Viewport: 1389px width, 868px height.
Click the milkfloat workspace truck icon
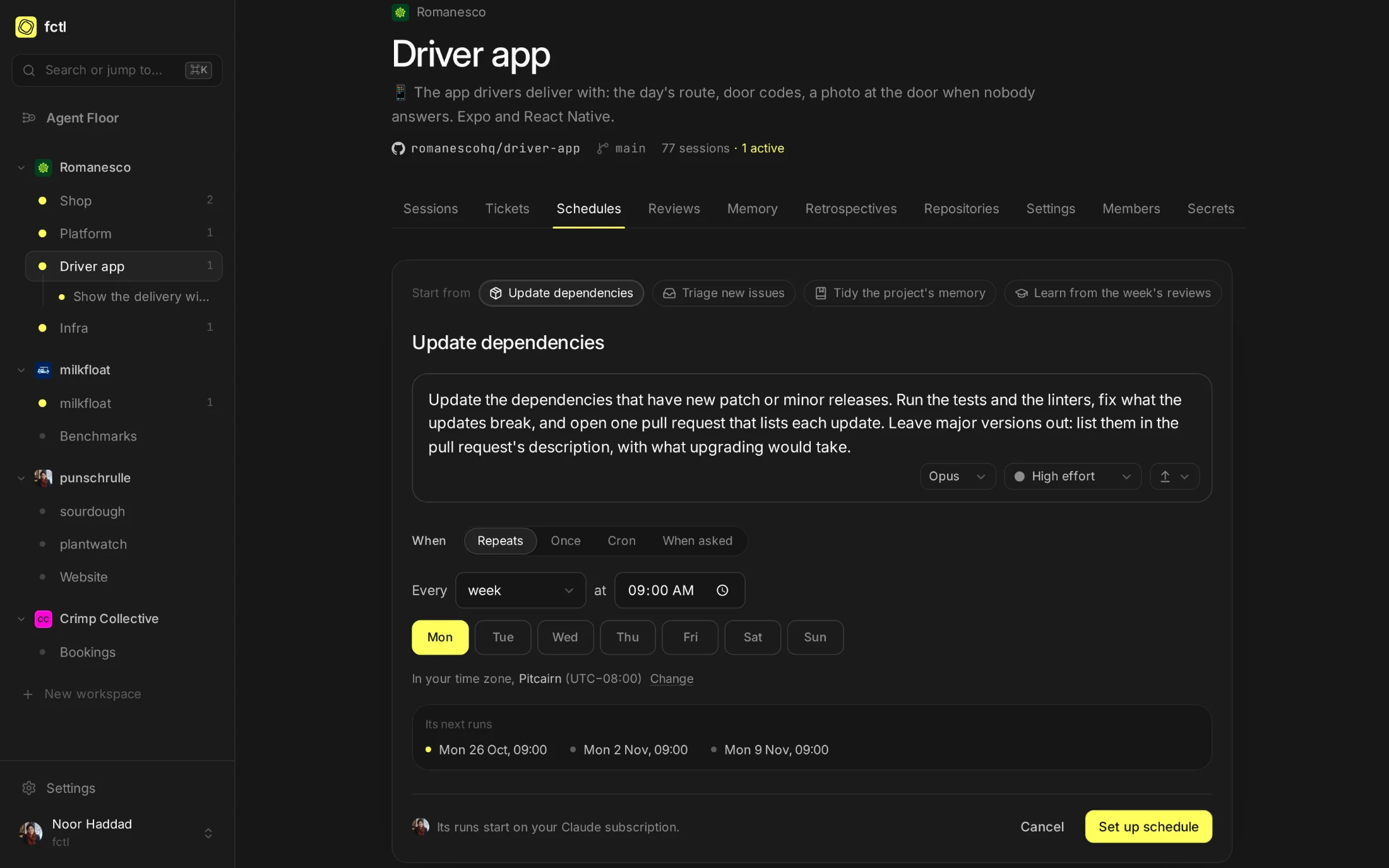[44, 370]
